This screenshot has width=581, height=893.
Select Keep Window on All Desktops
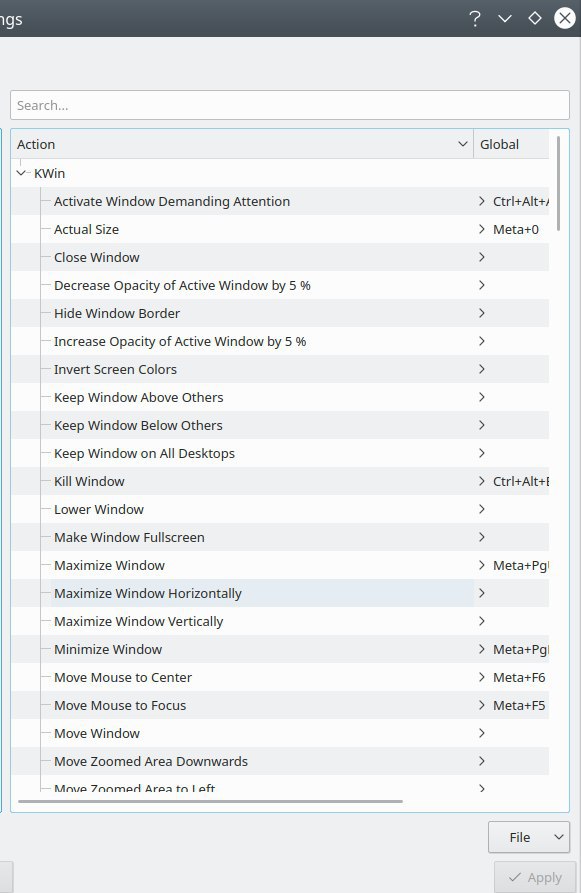point(144,453)
